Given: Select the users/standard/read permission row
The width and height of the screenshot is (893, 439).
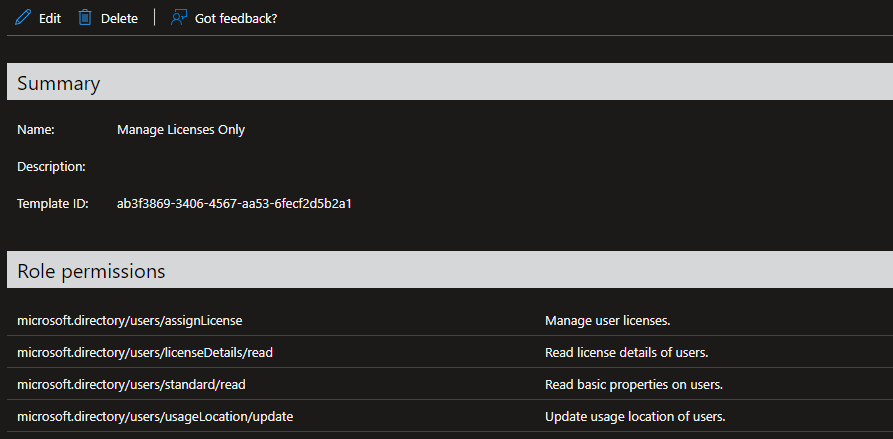Looking at the screenshot, I should click(131, 385).
